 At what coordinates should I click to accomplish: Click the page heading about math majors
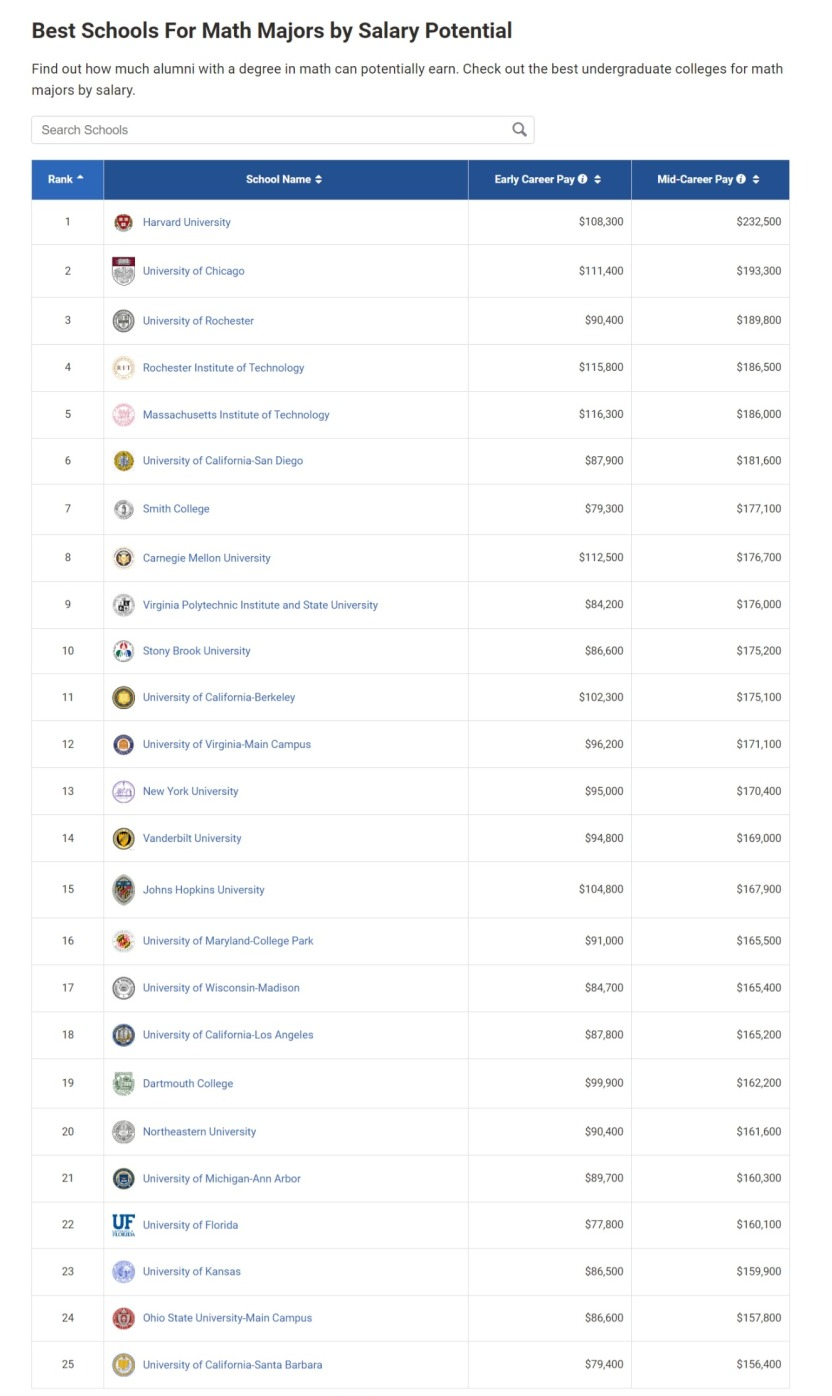(272, 31)
